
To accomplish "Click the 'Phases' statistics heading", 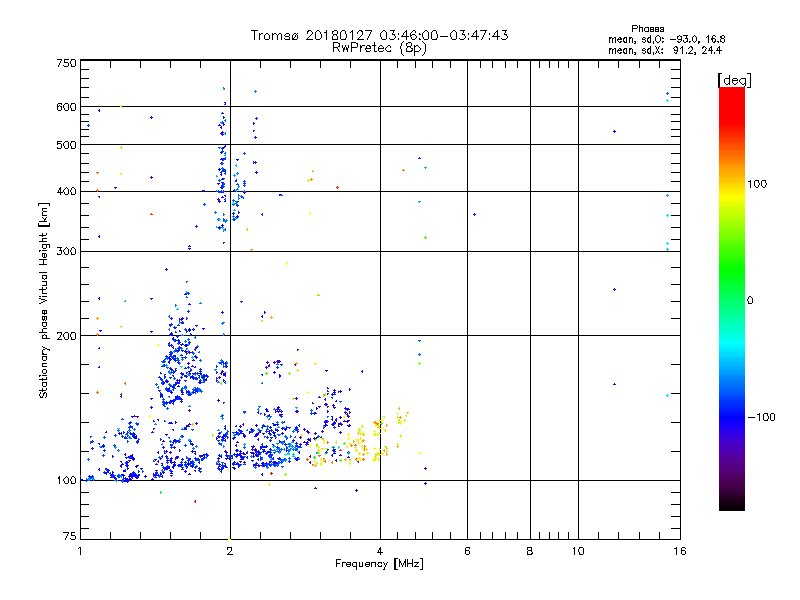I will (x=647, y=29).
